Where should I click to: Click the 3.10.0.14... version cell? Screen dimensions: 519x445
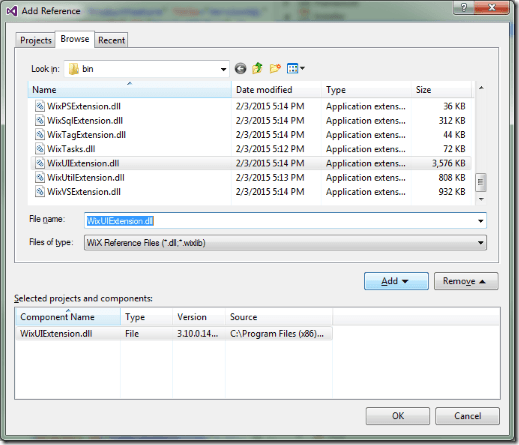(197, 334)
